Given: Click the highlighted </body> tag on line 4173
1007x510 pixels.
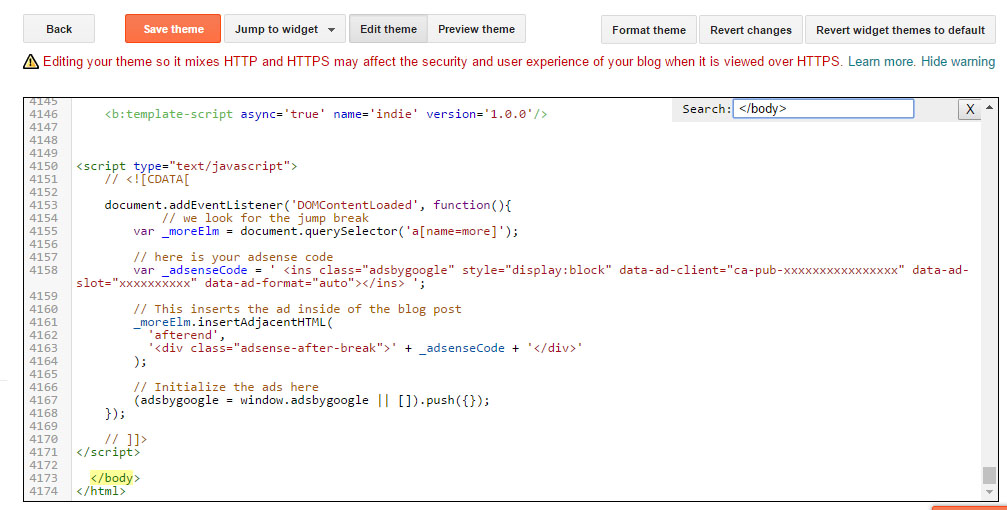Looking at the screenshot, I should pos(115,478).
